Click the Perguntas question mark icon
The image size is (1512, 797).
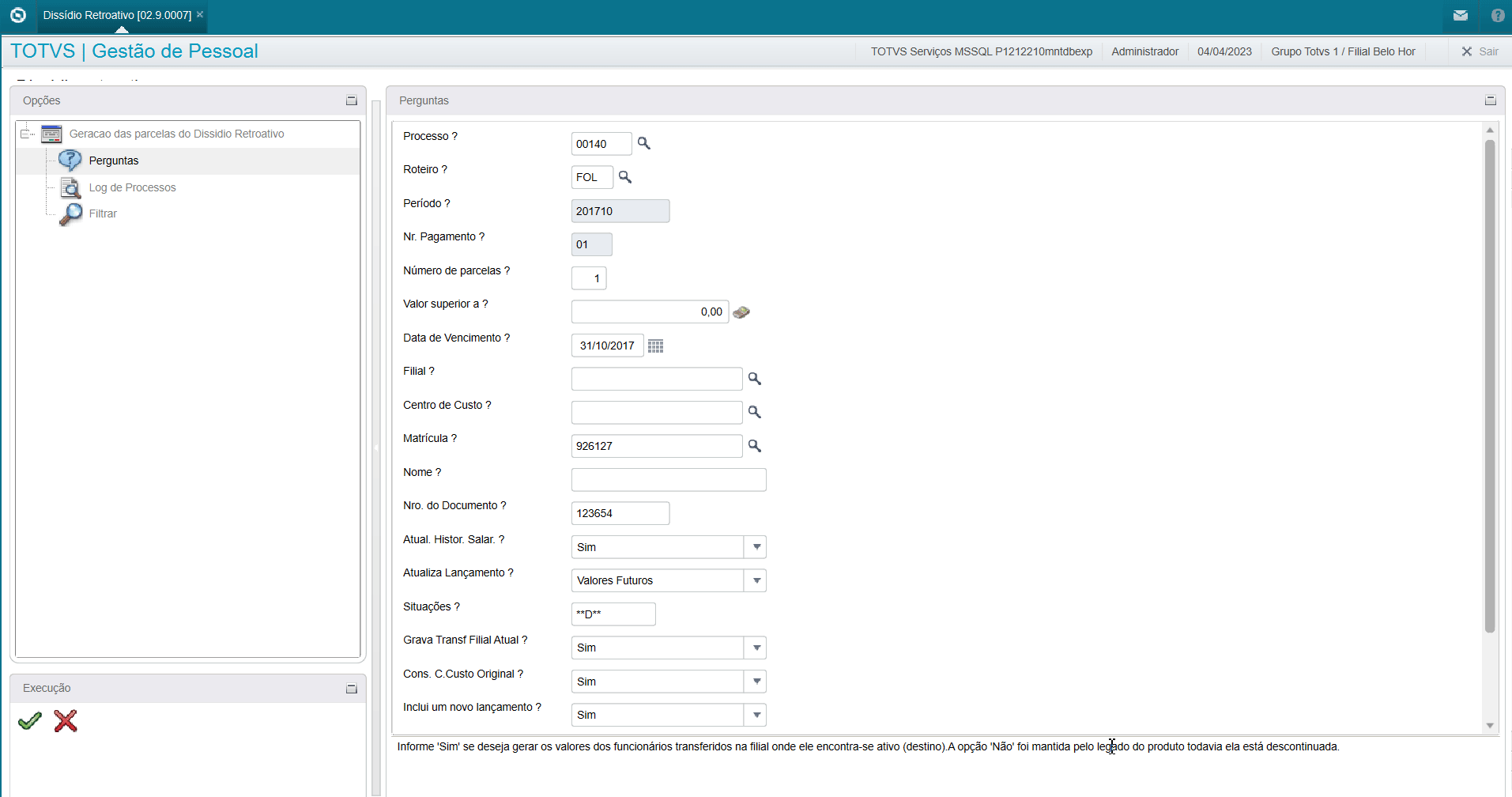tap(70, 160)
